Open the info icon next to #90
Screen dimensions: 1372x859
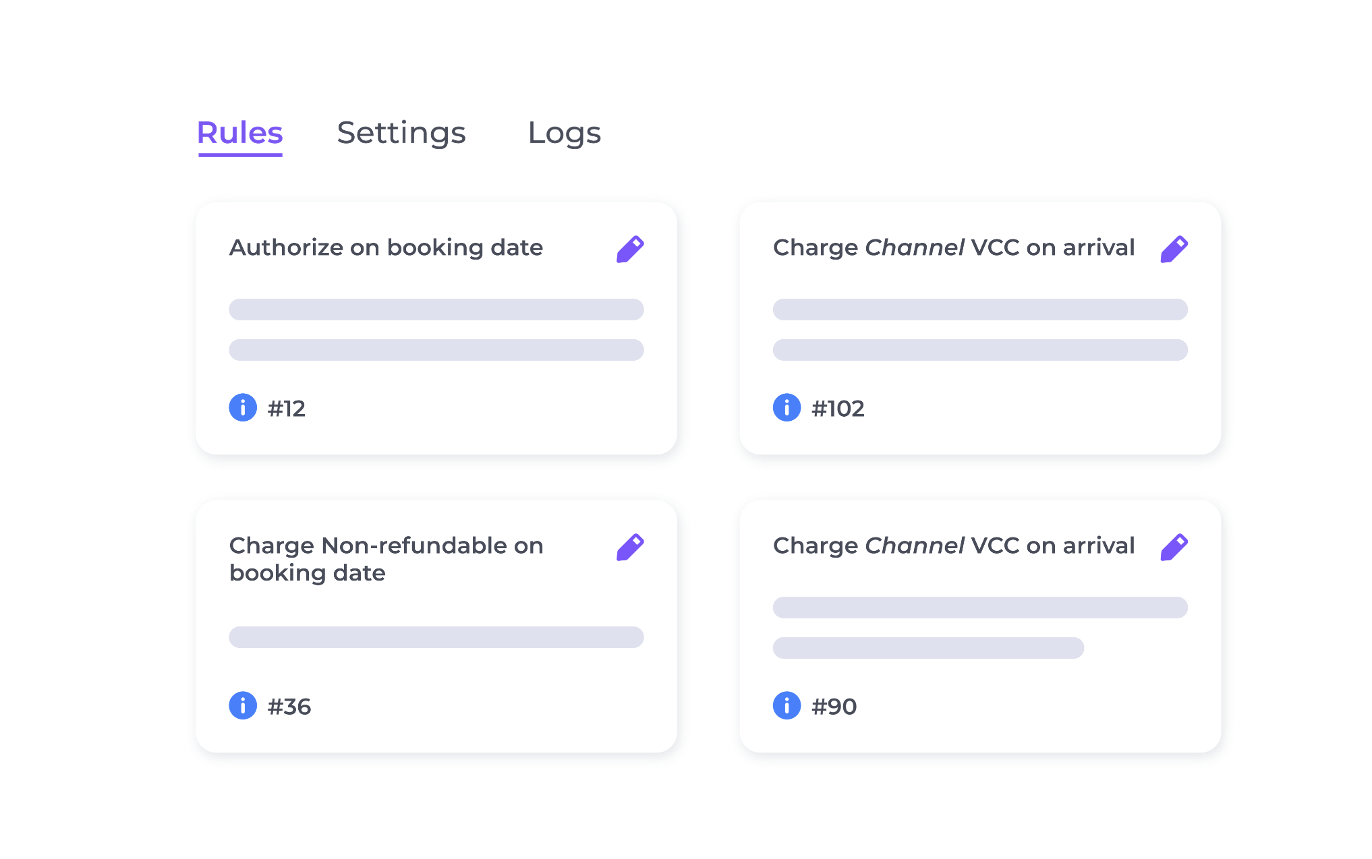[x=787, y=706]
